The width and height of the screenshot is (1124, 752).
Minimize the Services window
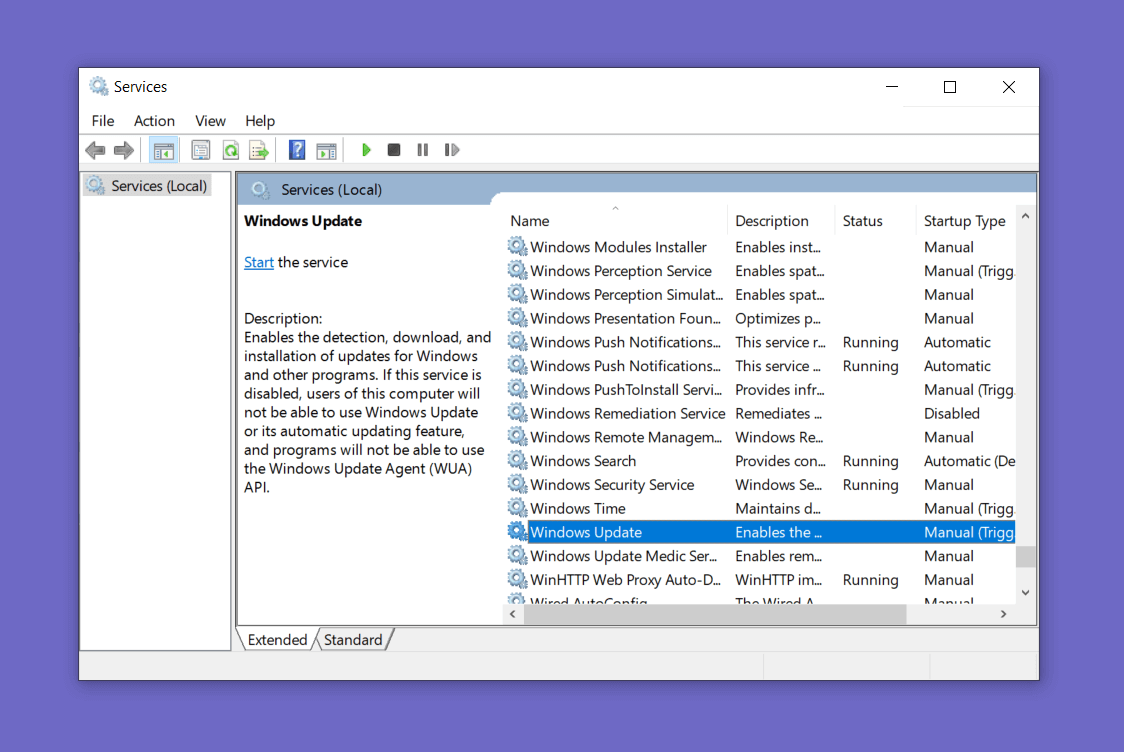click(x=892, y=87)
